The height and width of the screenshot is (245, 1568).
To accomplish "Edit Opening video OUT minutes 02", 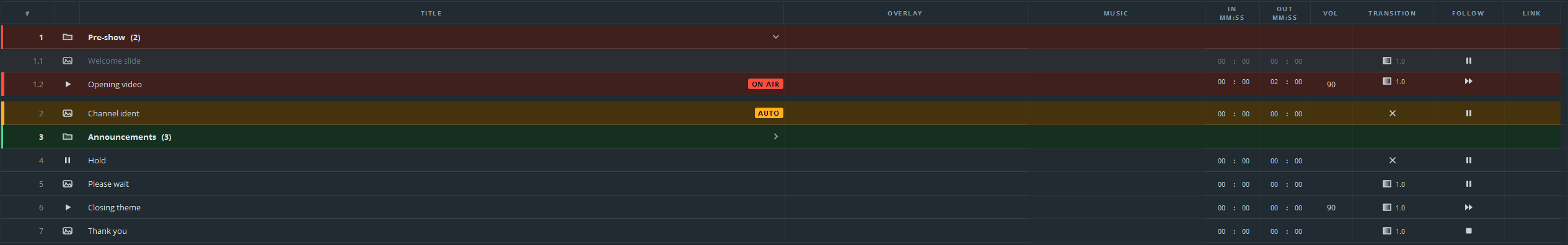I will coord(1274,82).
